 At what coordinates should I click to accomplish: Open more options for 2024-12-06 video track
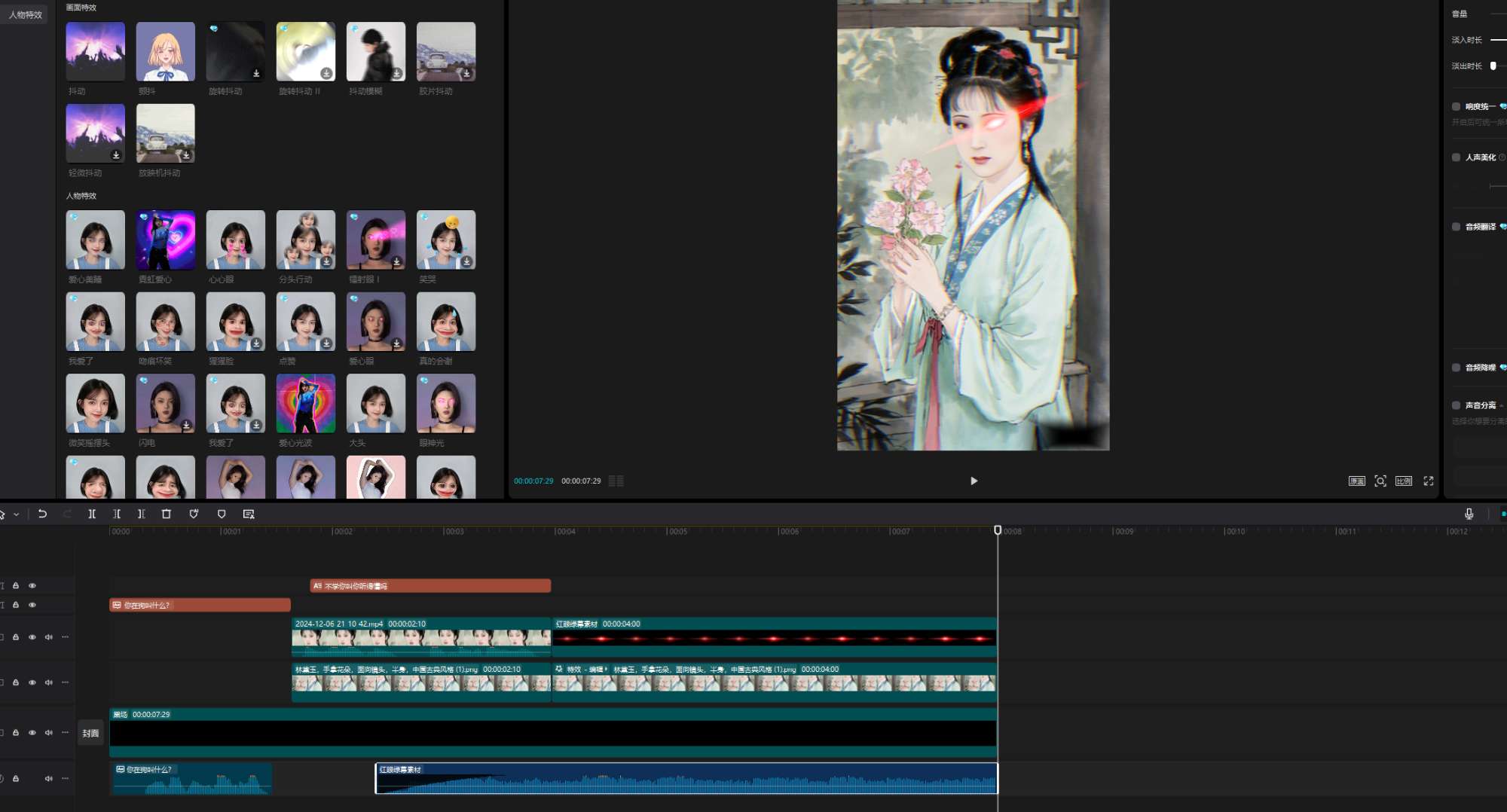[66, 637]
